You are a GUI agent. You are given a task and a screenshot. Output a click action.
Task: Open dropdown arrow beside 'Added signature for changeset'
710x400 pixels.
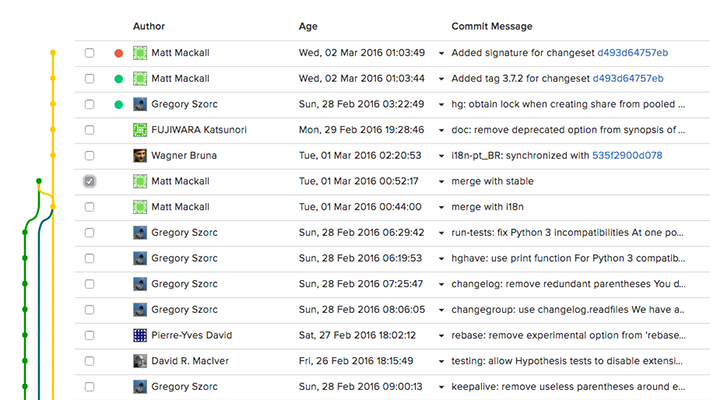click(x=441, y=53)
